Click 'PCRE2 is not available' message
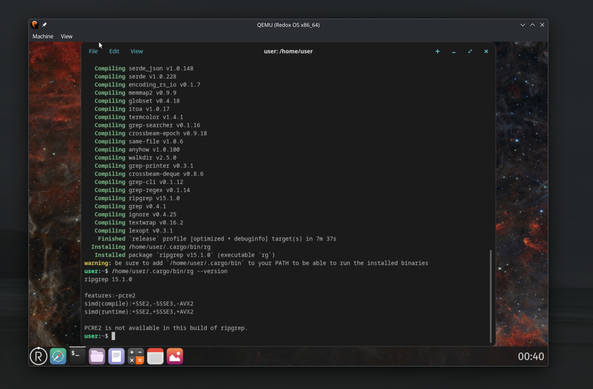This screenshot has height=389, width=593. point(166,328)
